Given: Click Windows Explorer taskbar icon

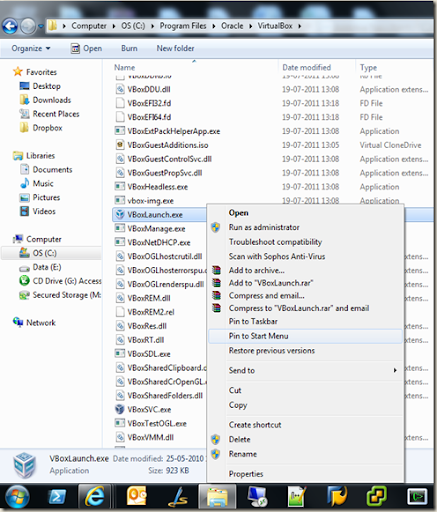Looking at the screenshot, I should [217, 497].
